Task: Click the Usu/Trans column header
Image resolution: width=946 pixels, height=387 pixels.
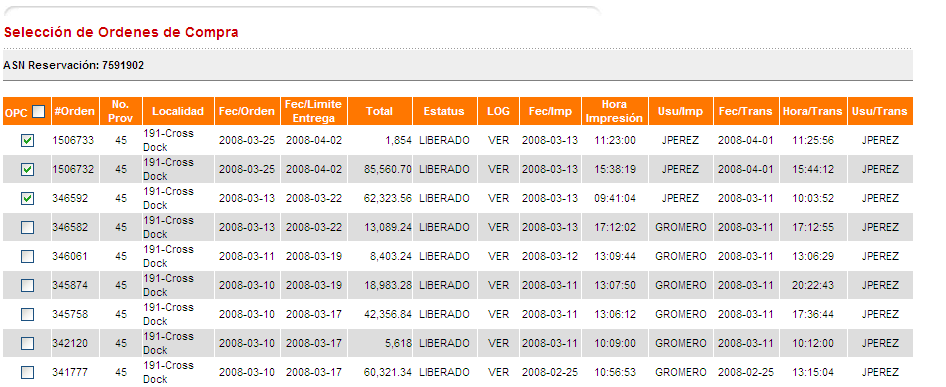Action: click(x=880, y=111)
